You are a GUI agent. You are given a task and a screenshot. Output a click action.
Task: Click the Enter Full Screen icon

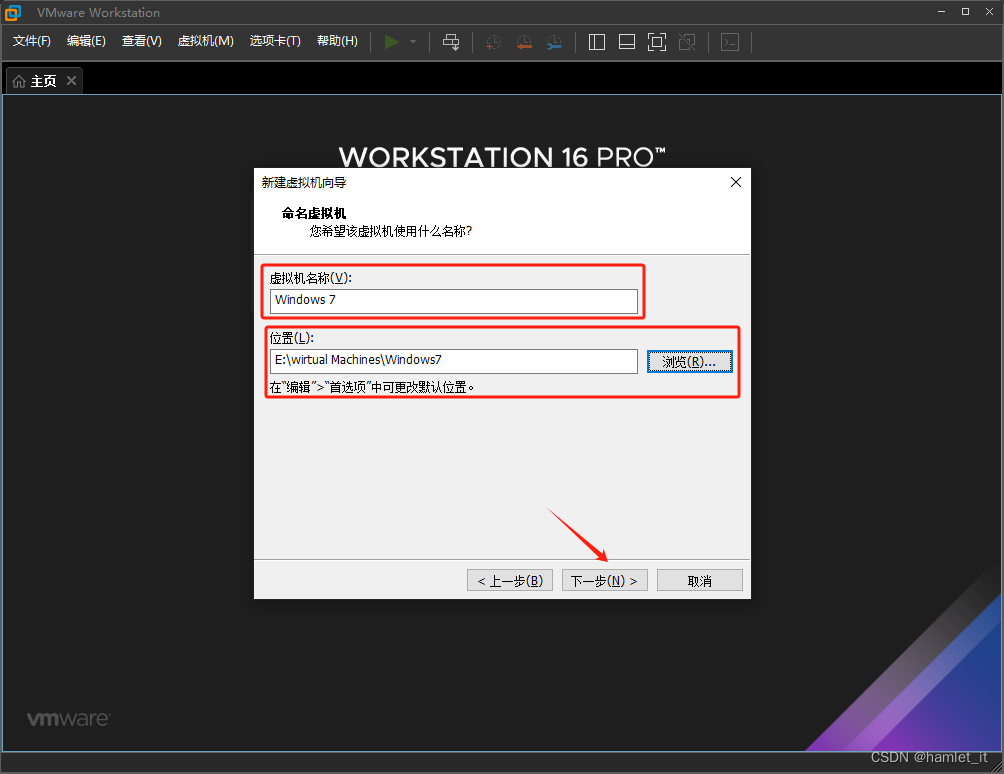[x=657, y=42]
